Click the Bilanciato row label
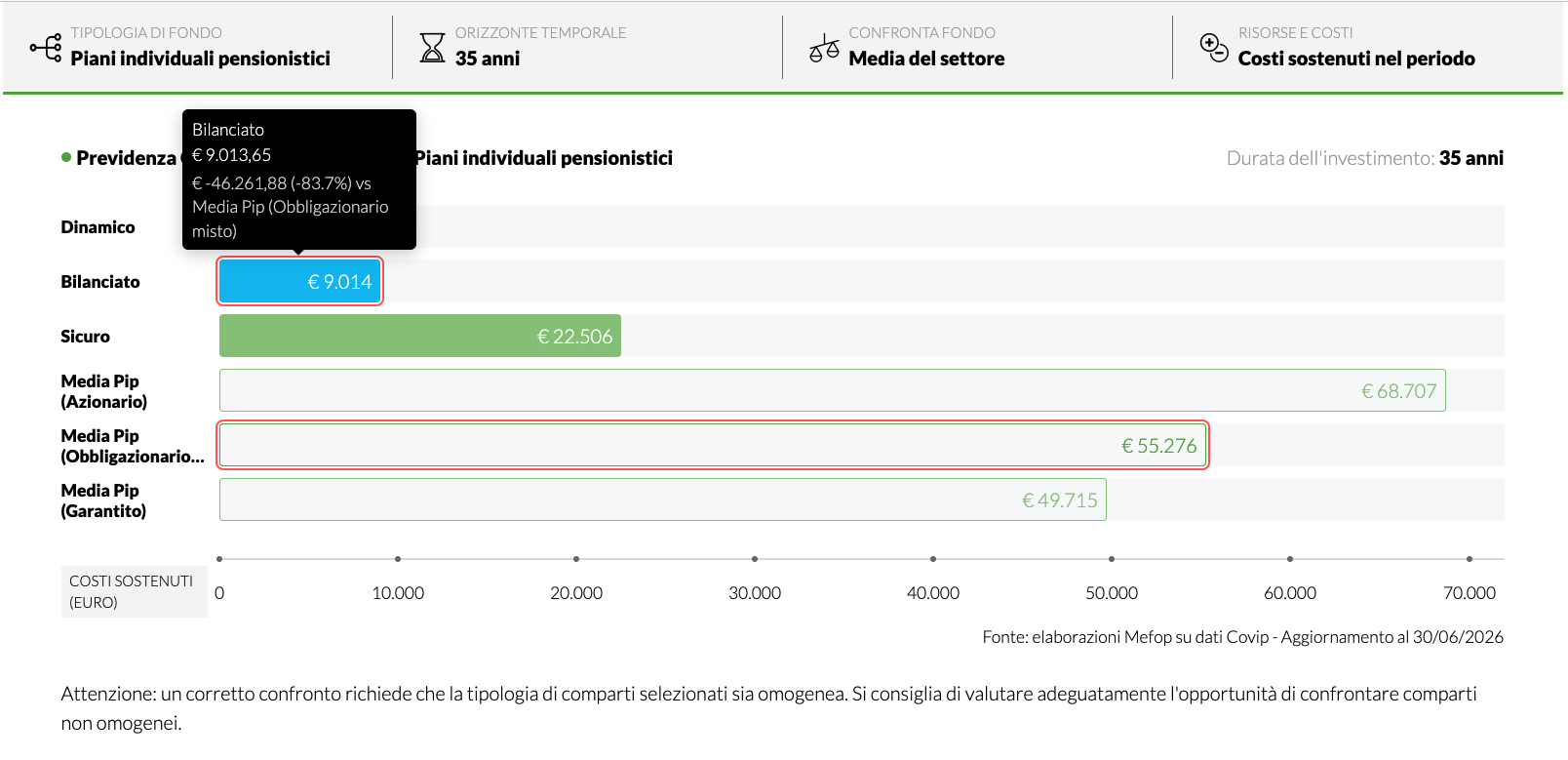 (100, 281)
